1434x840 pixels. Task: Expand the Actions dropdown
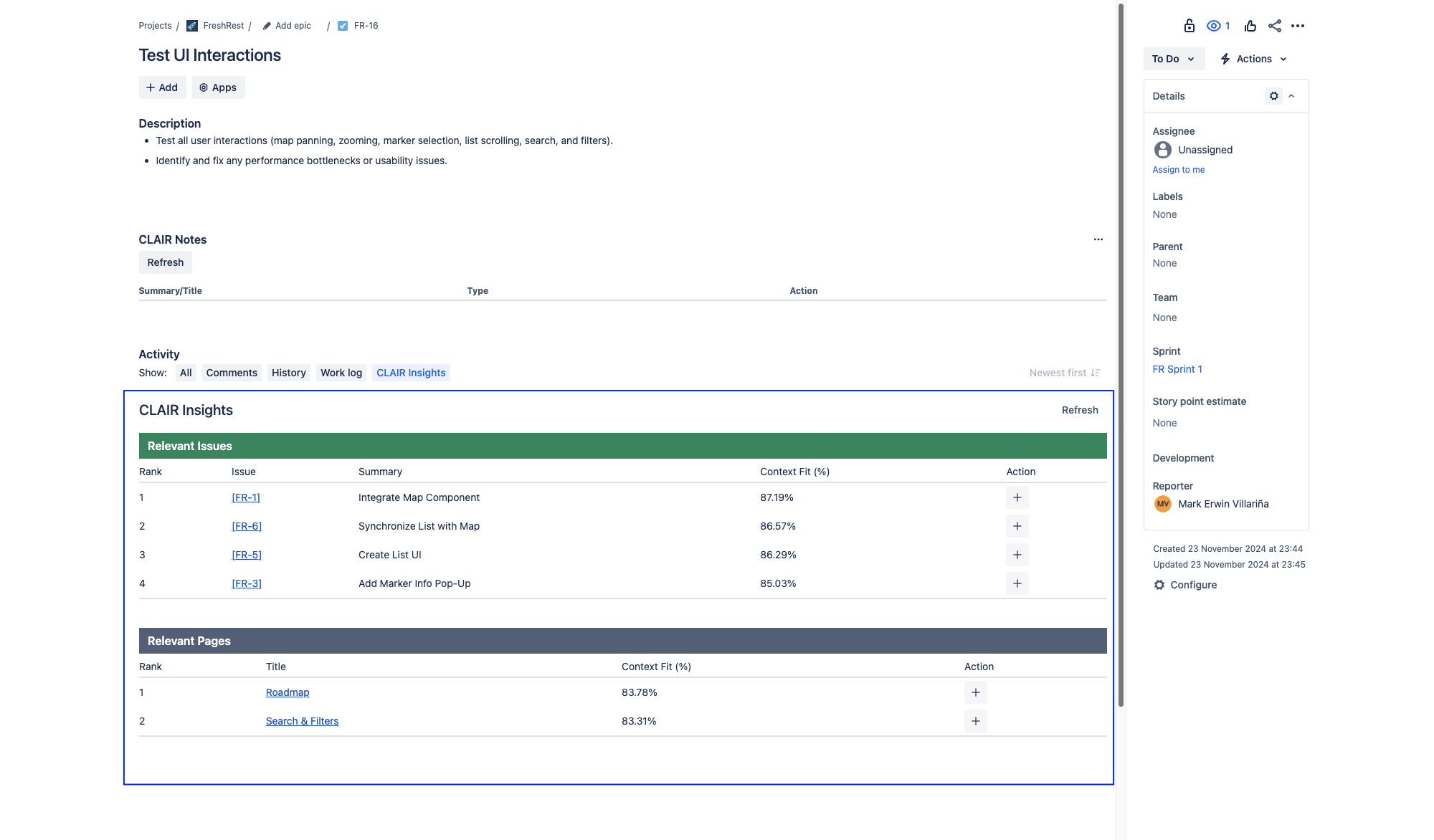pos(1254,59)
